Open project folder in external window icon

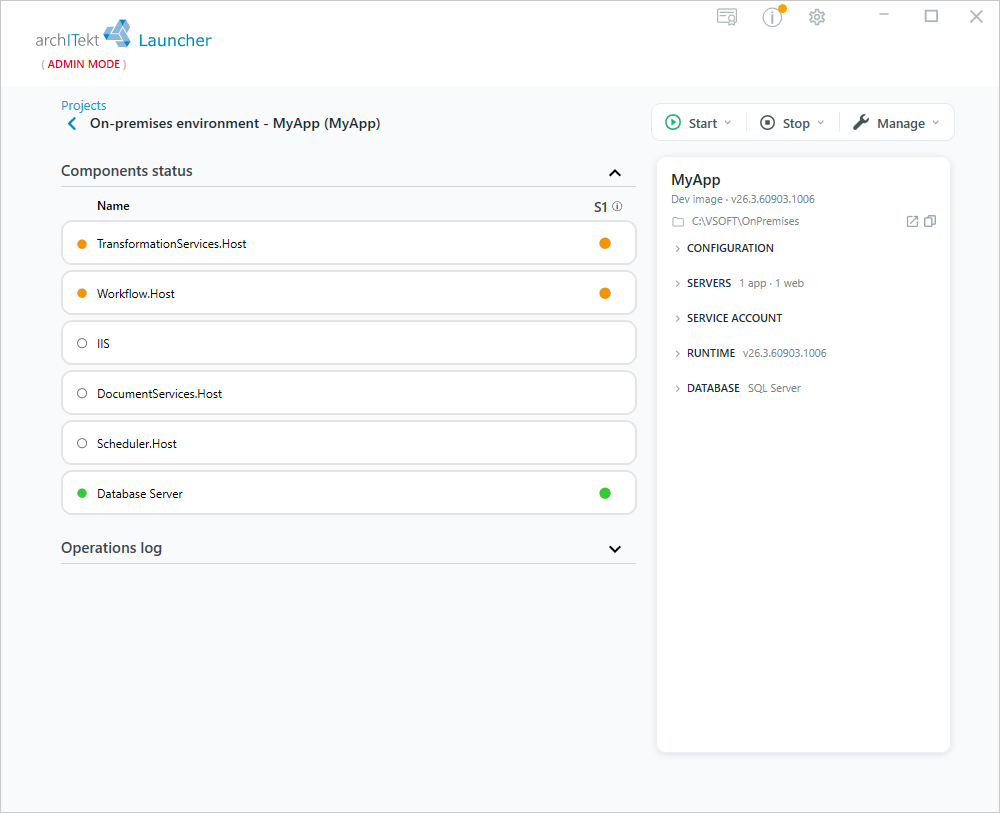click(913, 221)
